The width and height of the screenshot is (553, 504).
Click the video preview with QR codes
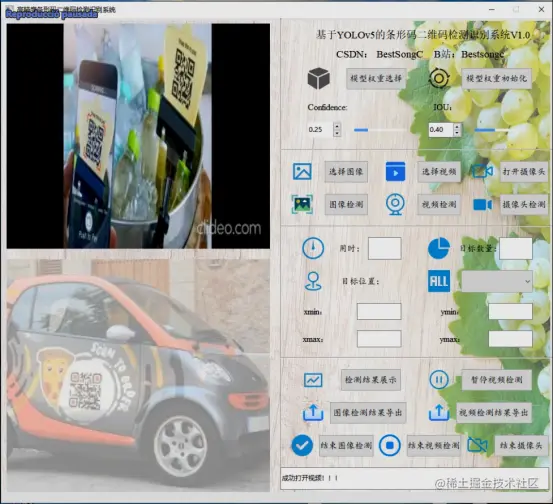[x=138, y=136]
